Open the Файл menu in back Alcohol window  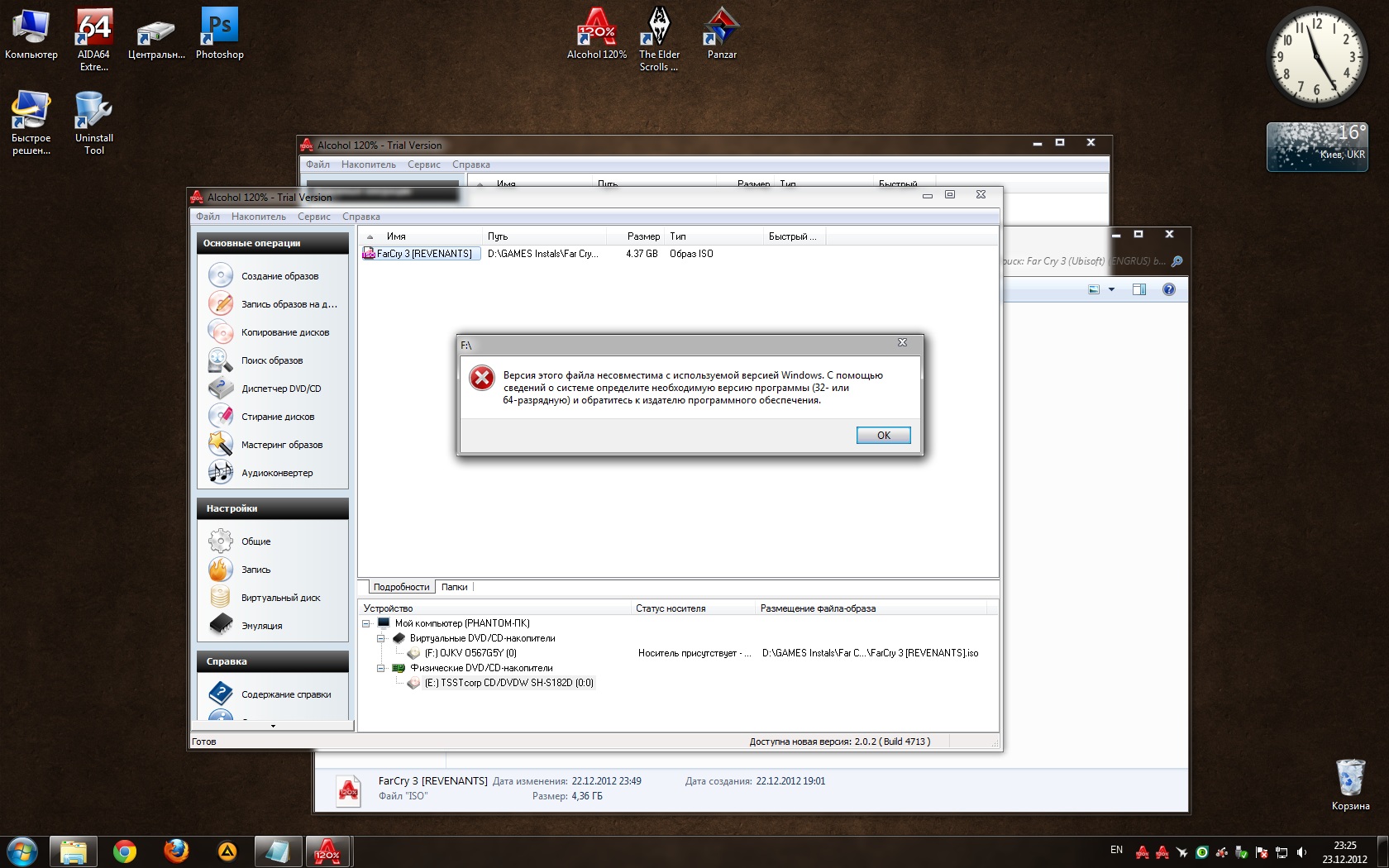317,165
